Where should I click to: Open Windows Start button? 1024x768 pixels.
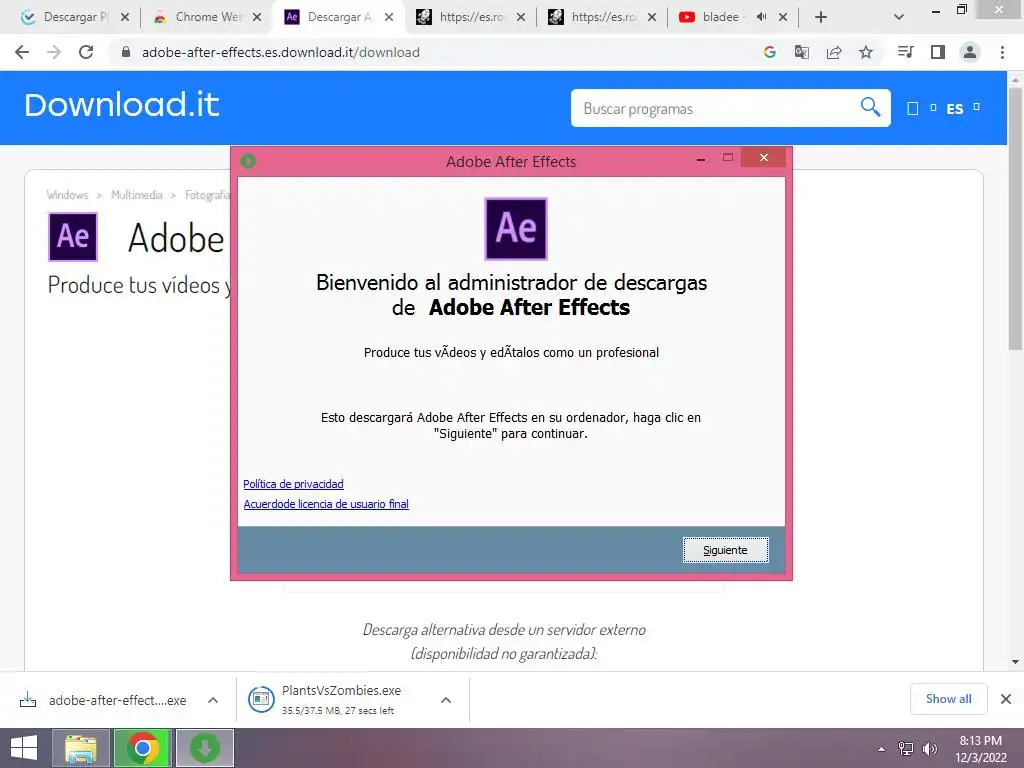[x=24, y=748]
